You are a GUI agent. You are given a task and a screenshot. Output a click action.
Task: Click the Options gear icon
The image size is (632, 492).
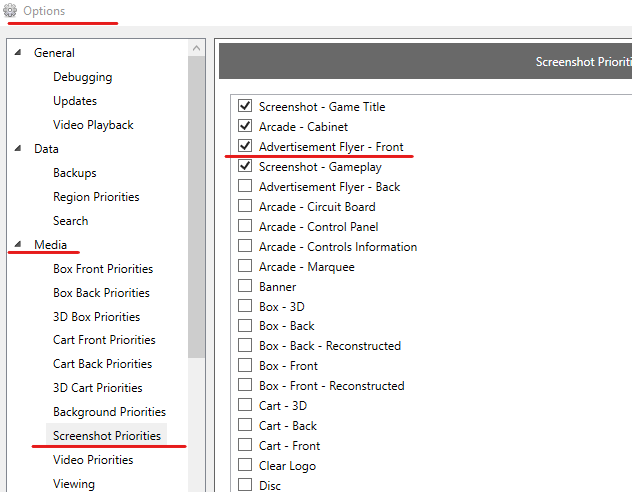10,10
